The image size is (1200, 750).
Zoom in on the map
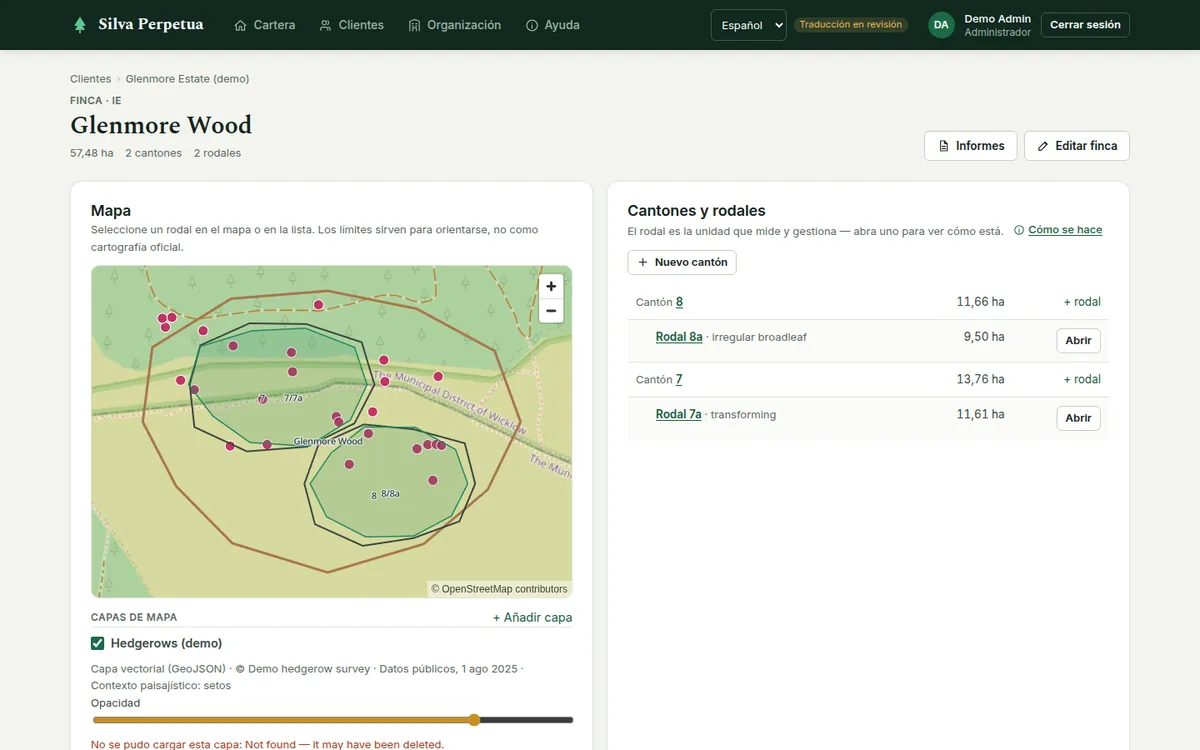click(551, 287)
